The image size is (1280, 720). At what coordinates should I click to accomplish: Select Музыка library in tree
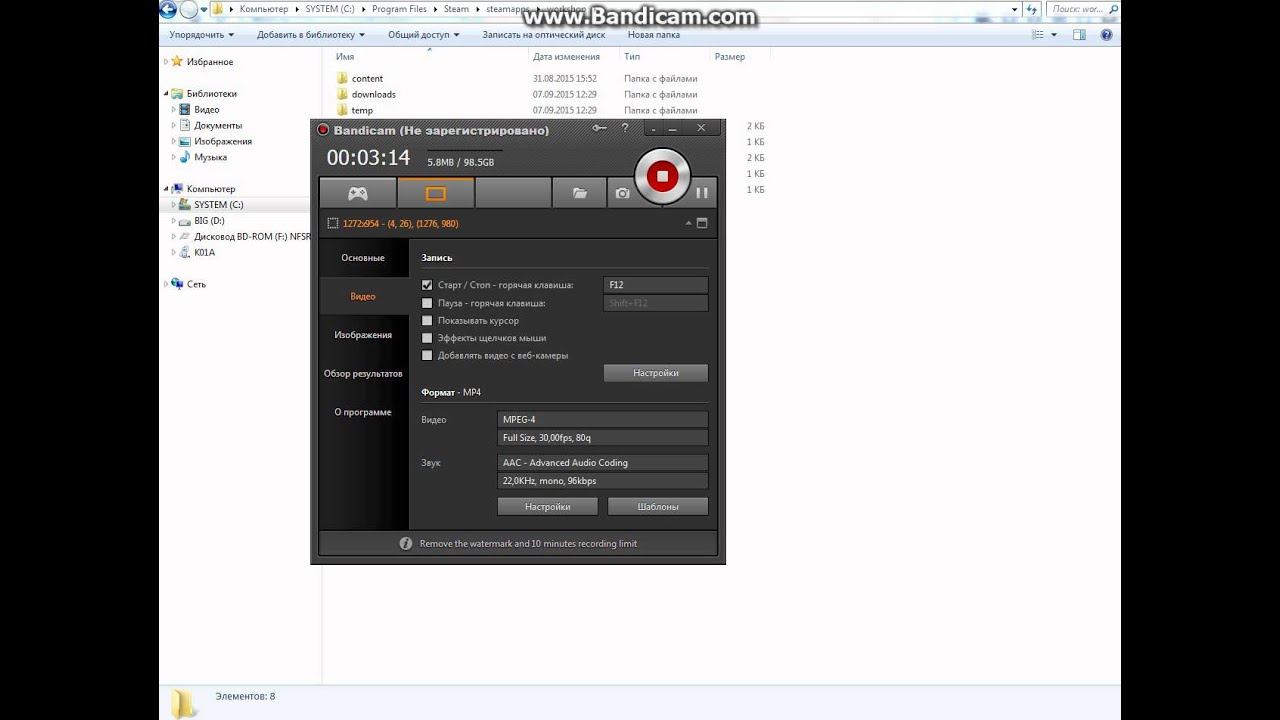(210, 157)
